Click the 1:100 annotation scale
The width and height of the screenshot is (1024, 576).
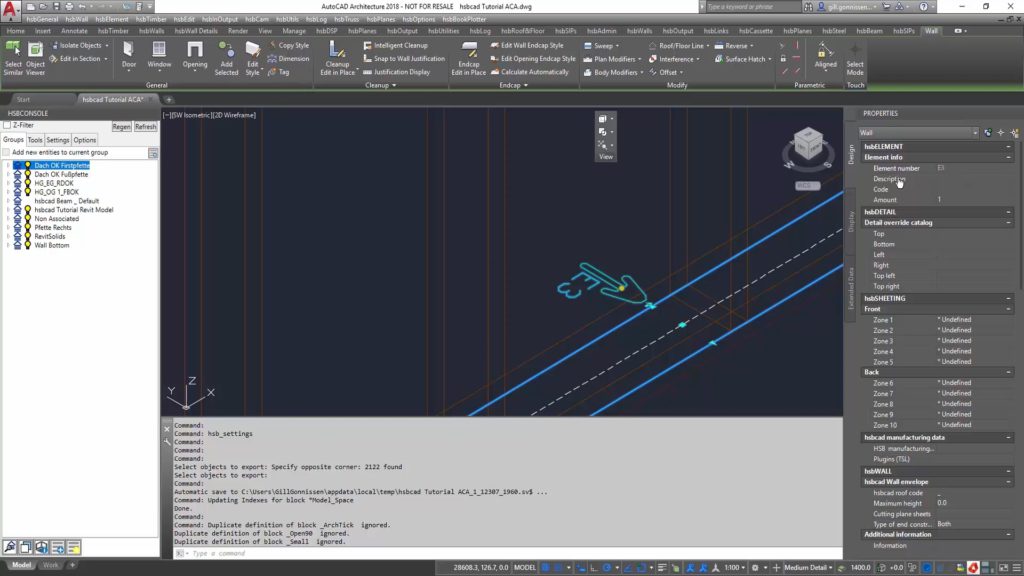[x=735, y=568]
